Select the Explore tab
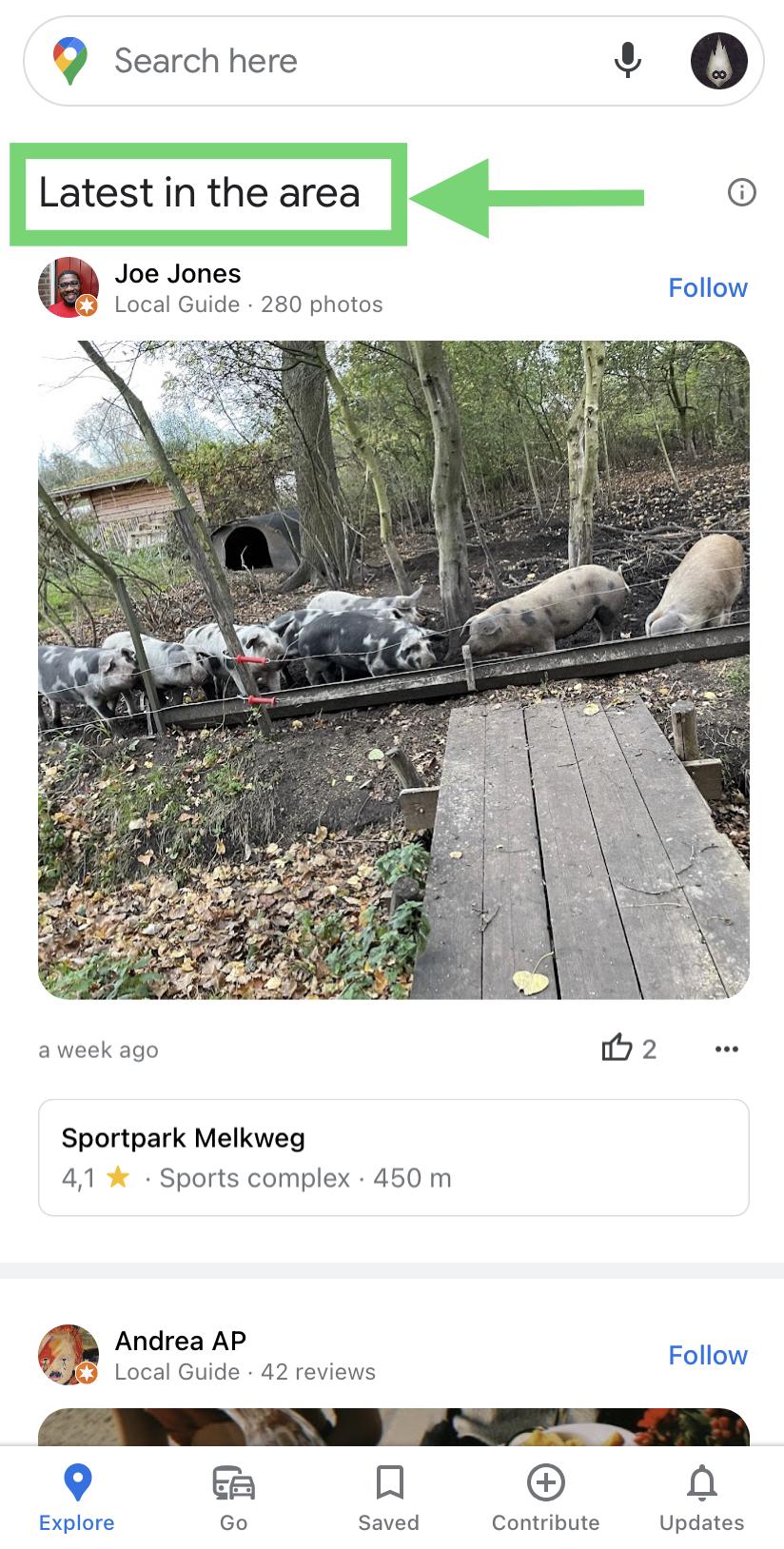This screenshot has height=1549, width=784. 77,1498
